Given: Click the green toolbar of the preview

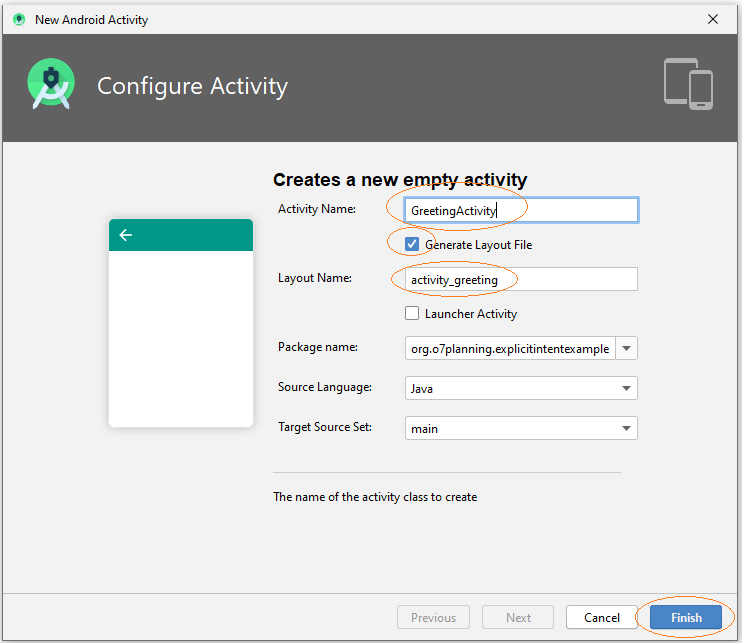Looking at the screenshot, I should (x=181, y=235).
